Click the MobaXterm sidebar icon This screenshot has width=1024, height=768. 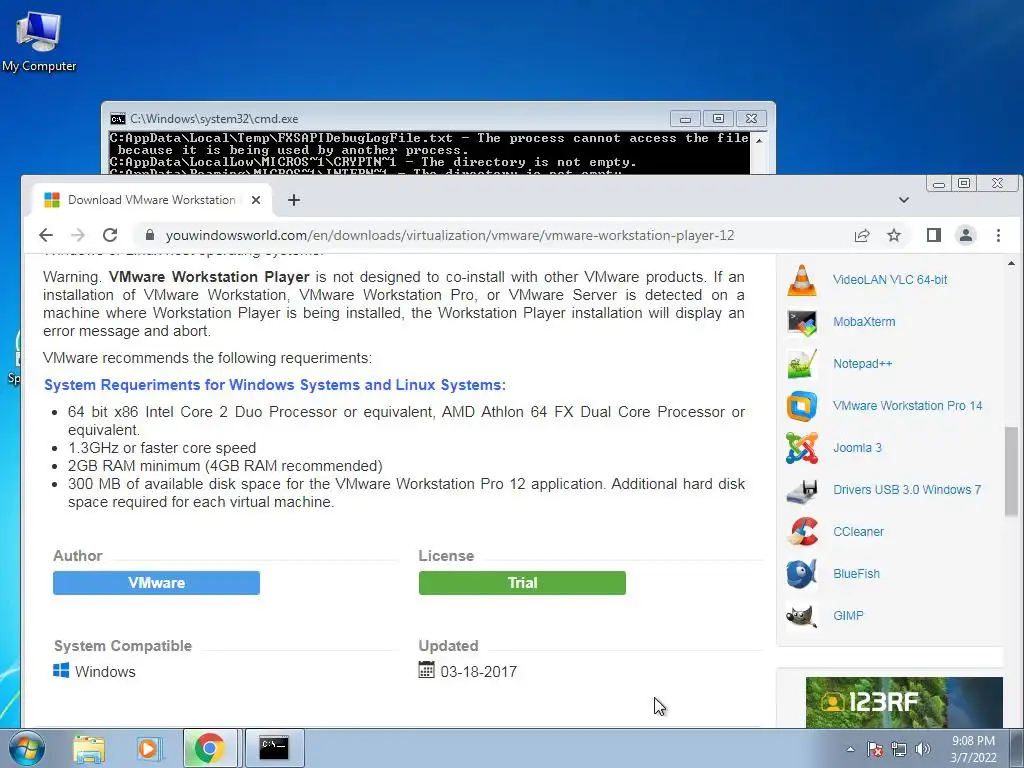click(802, 322)
